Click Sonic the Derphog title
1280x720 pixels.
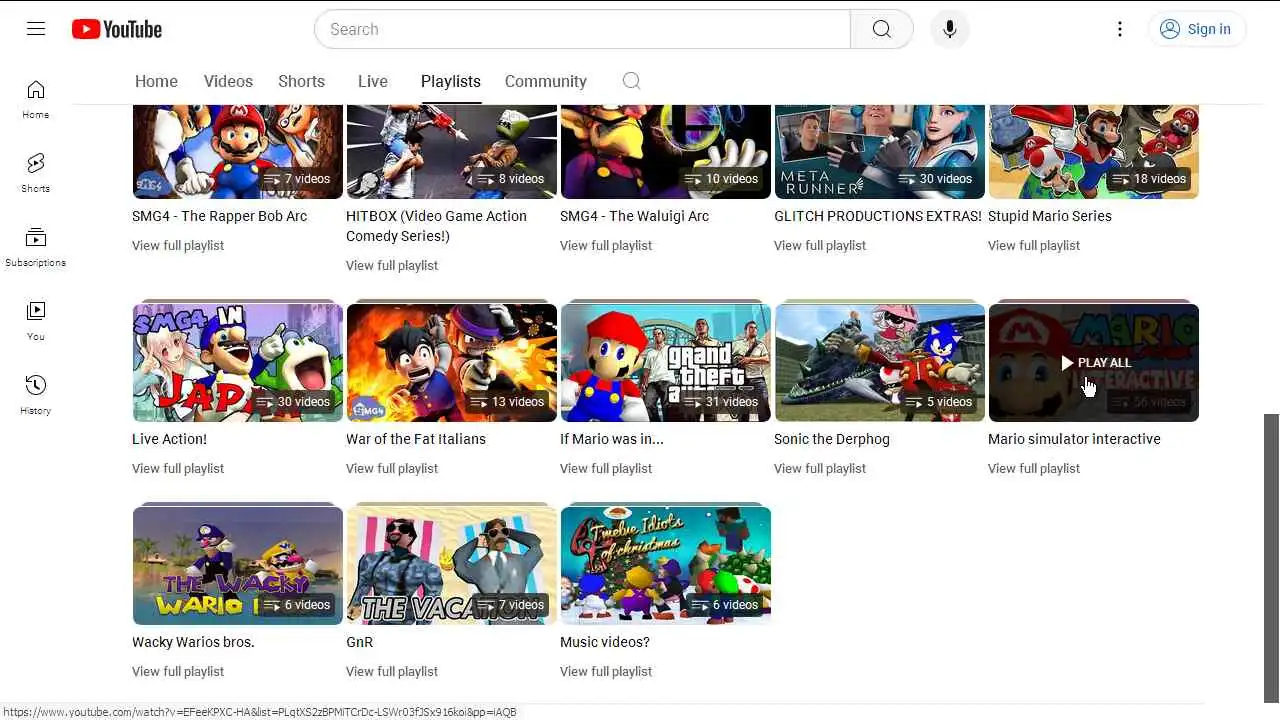coord(831,439)
